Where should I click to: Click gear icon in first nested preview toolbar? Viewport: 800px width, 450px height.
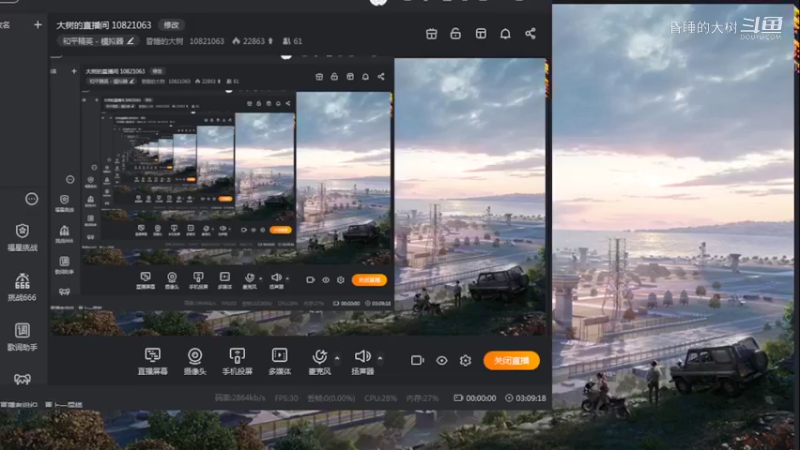tap(341, 280)
